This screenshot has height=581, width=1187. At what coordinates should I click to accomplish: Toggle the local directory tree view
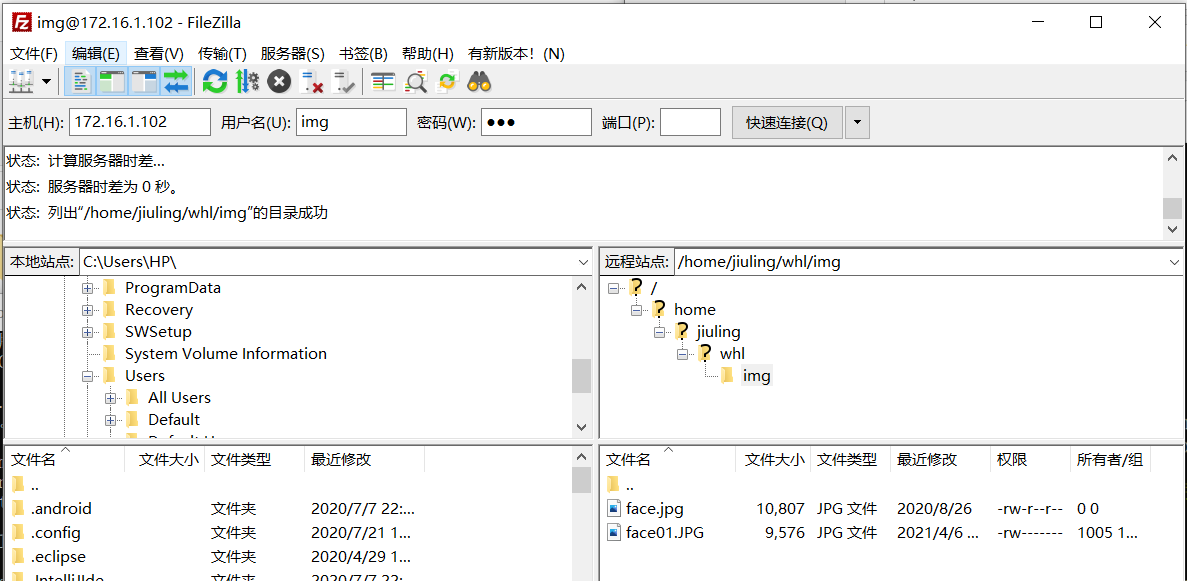click(113, 81)
